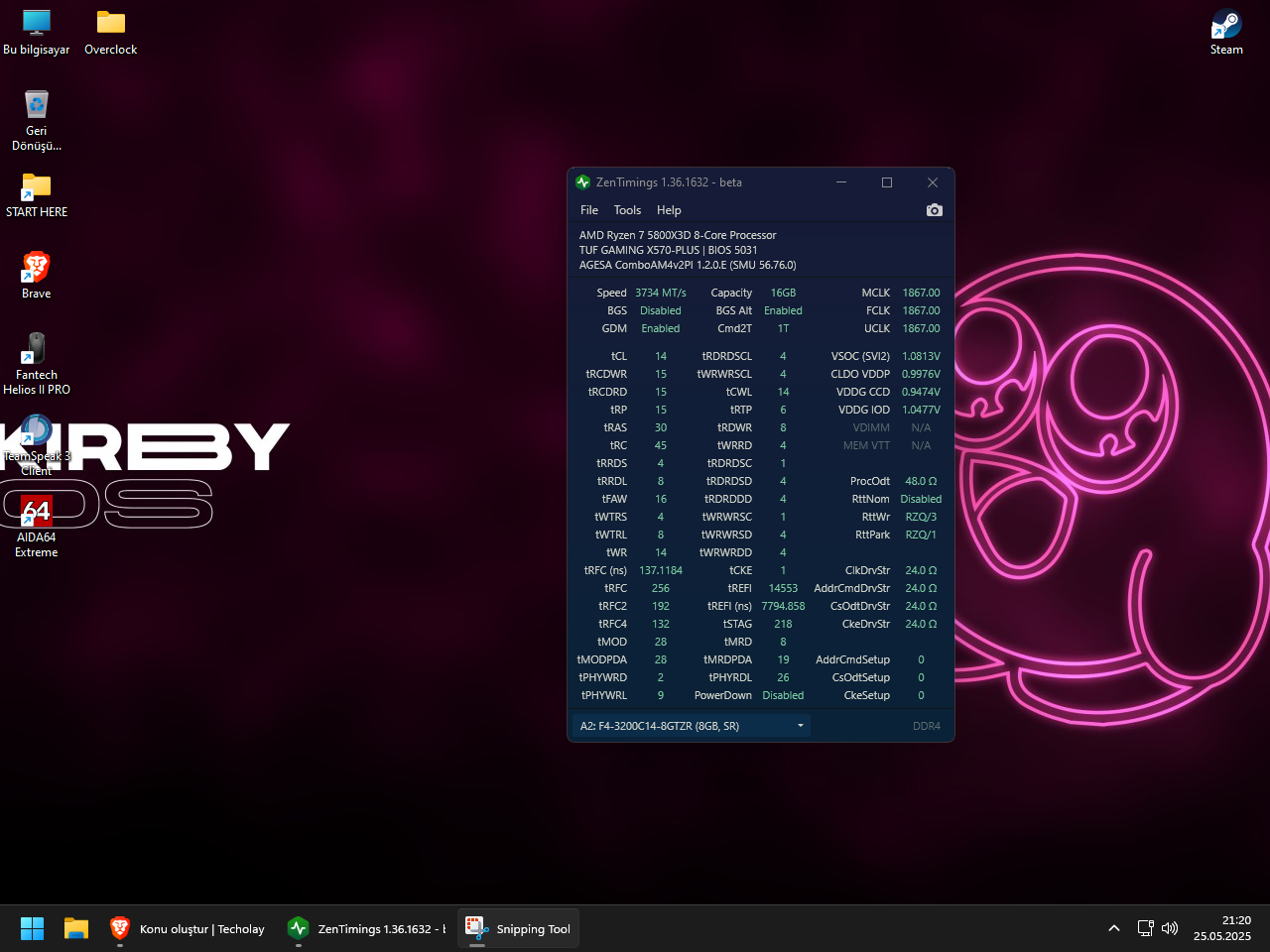Select the START HERE folder shortcut
This screenshot has height=952, width=1270.
(x=37, y=195)
